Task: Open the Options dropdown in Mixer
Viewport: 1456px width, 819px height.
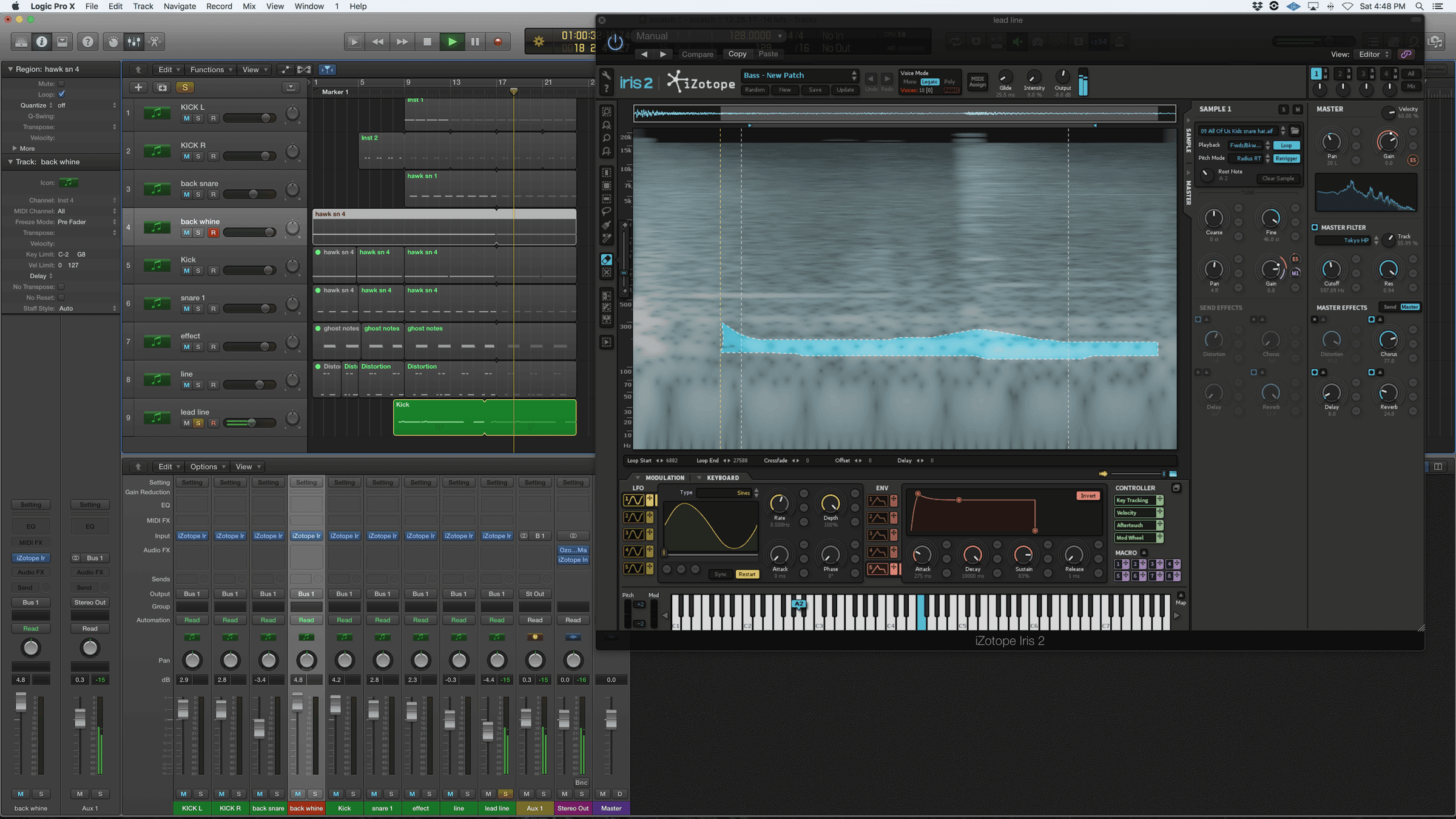Action: click(207, 467)
